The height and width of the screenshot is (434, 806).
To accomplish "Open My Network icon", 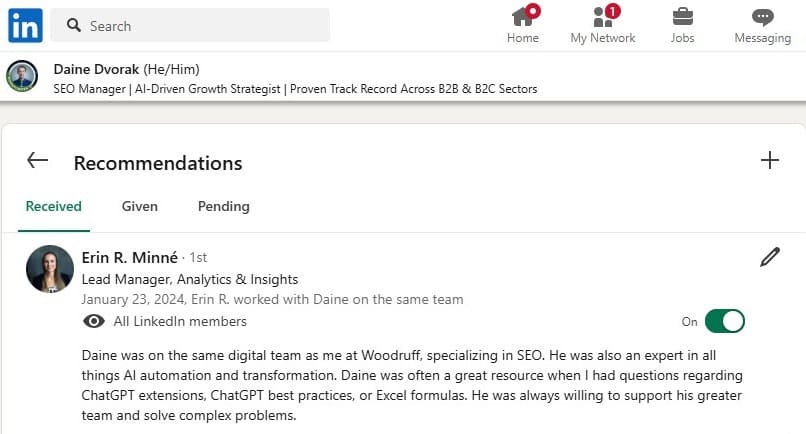I will coord(602,16).
